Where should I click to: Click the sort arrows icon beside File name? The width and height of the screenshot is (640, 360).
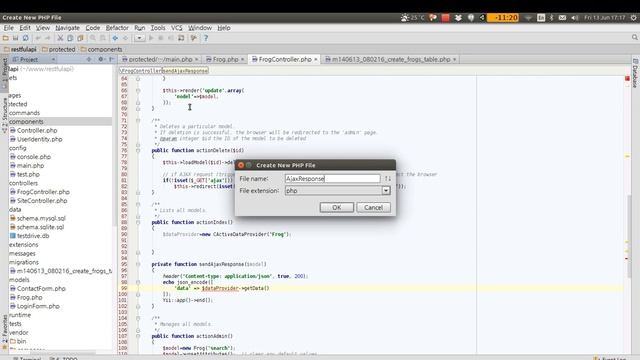coord(387,179)
